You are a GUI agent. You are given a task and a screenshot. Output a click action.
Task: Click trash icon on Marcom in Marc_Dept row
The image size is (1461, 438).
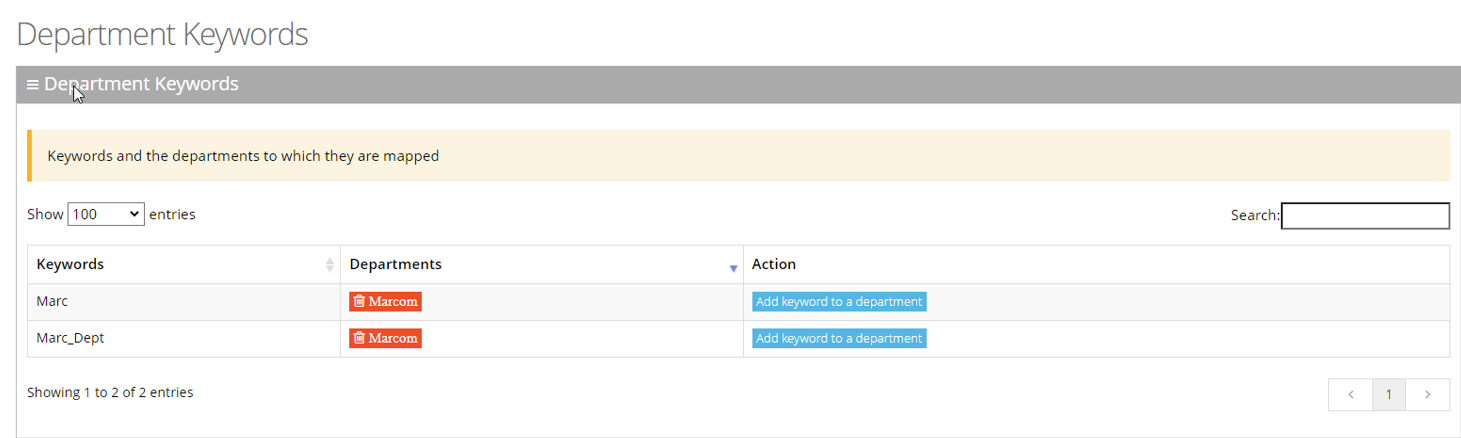pos(359,338)
